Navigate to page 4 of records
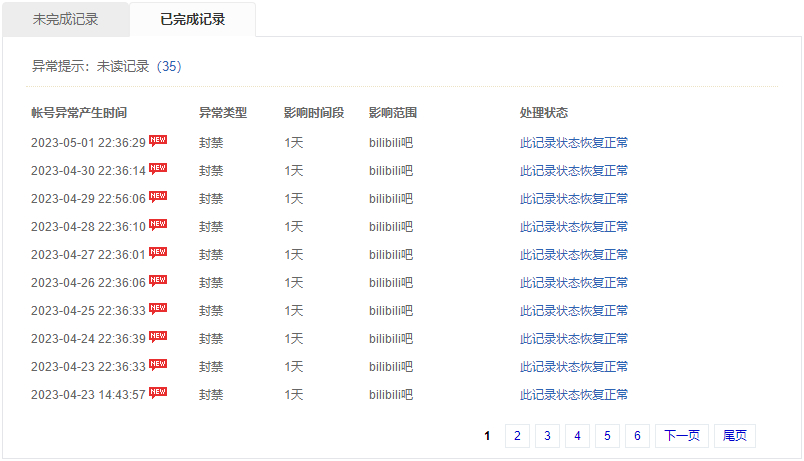 [x=577, y=436]
